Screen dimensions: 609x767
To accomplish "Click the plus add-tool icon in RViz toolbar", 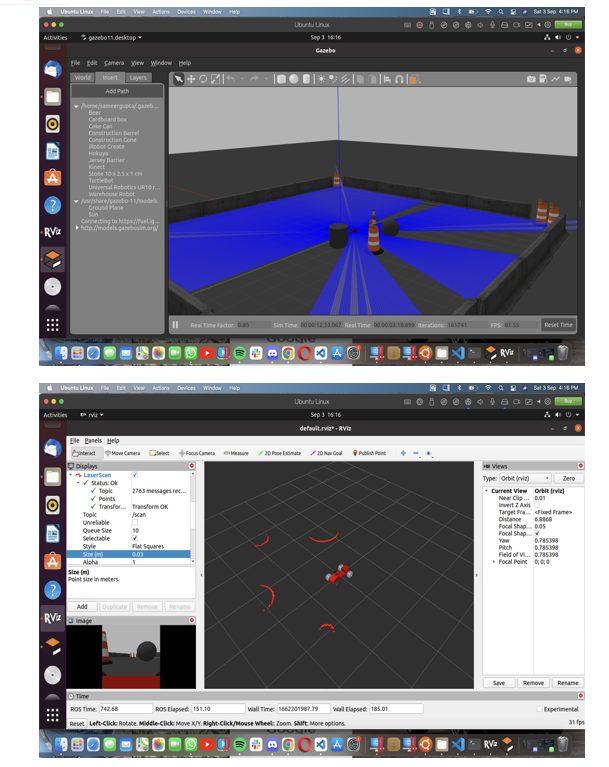I will point(403,453).
